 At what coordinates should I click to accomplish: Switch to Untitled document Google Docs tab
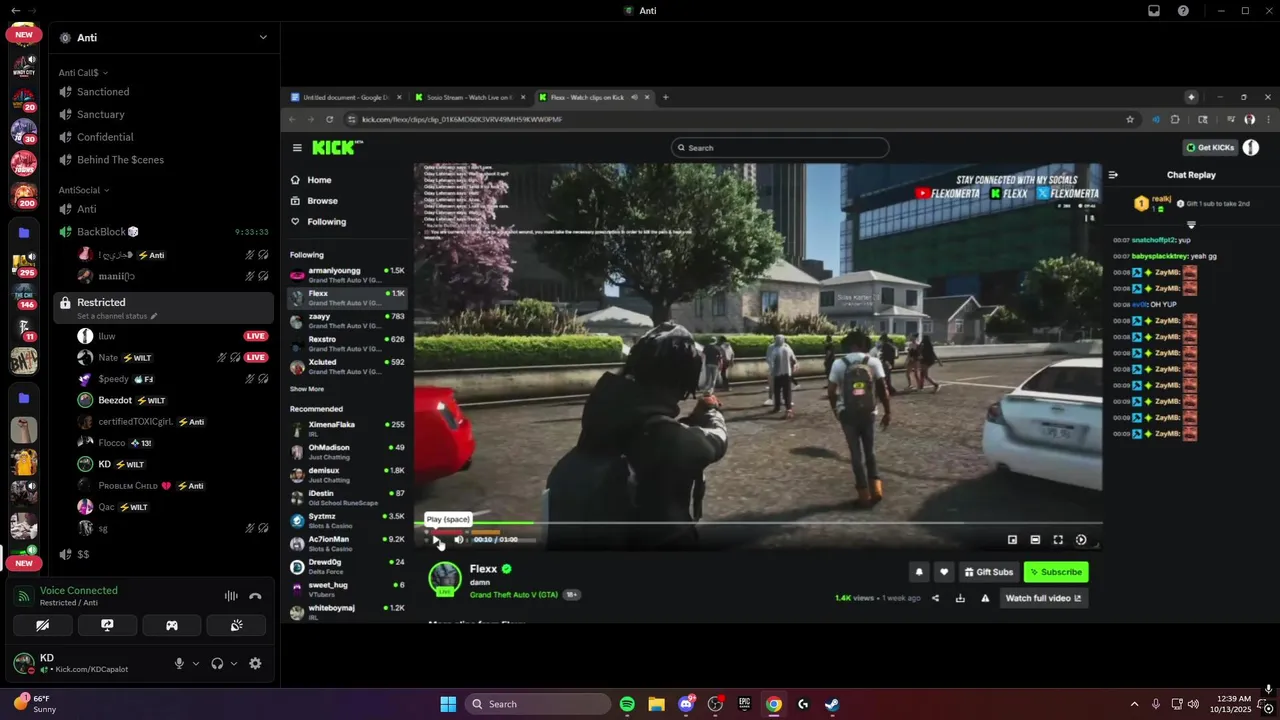click(x=346, y=97)
